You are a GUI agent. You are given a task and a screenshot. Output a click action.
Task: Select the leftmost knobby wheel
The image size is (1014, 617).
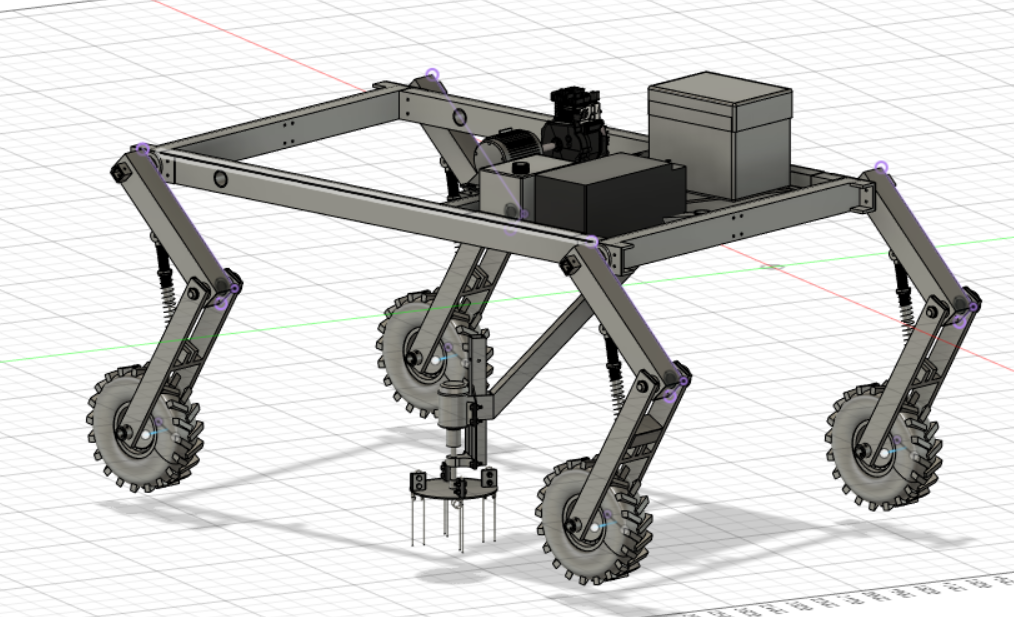point(144,429)
